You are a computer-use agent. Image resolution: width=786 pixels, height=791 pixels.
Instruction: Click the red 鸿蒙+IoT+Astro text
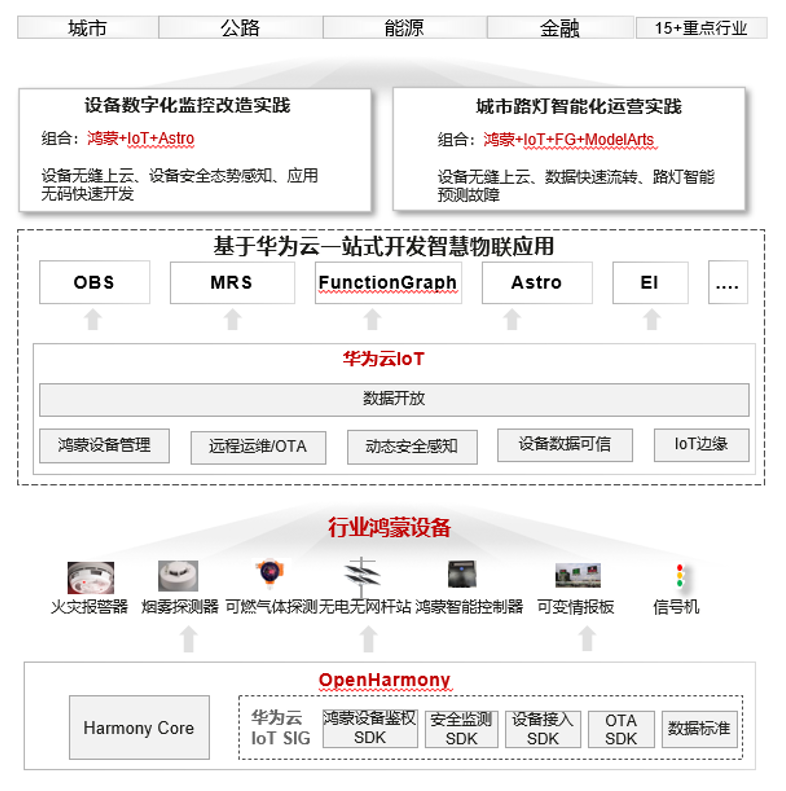pyautogui.click(x=140, y=138)
